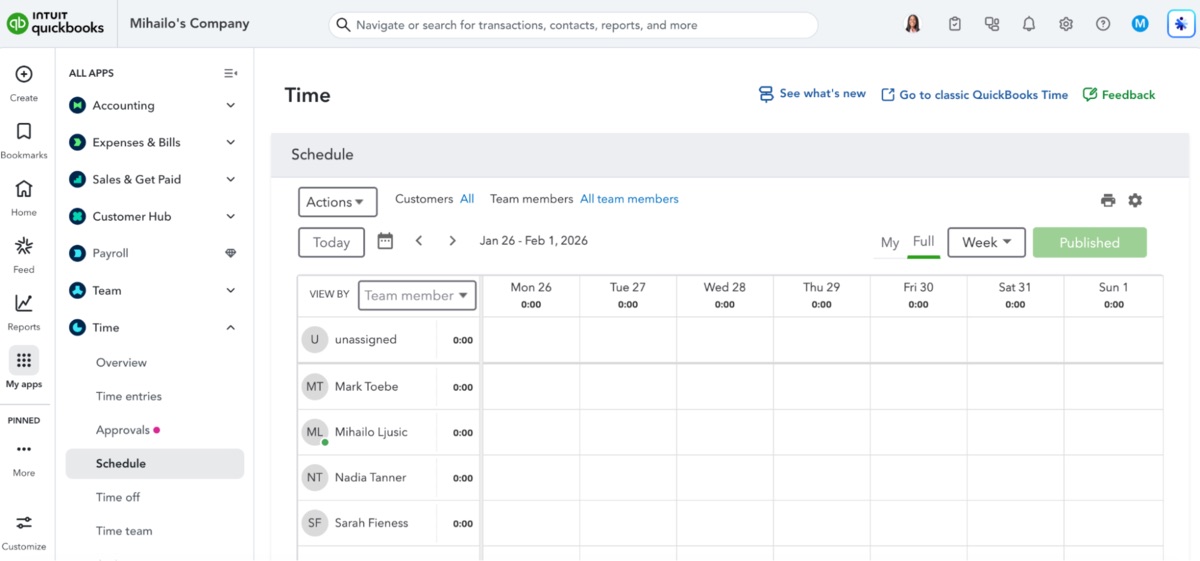Open the Create plus icon

point(24,74)
